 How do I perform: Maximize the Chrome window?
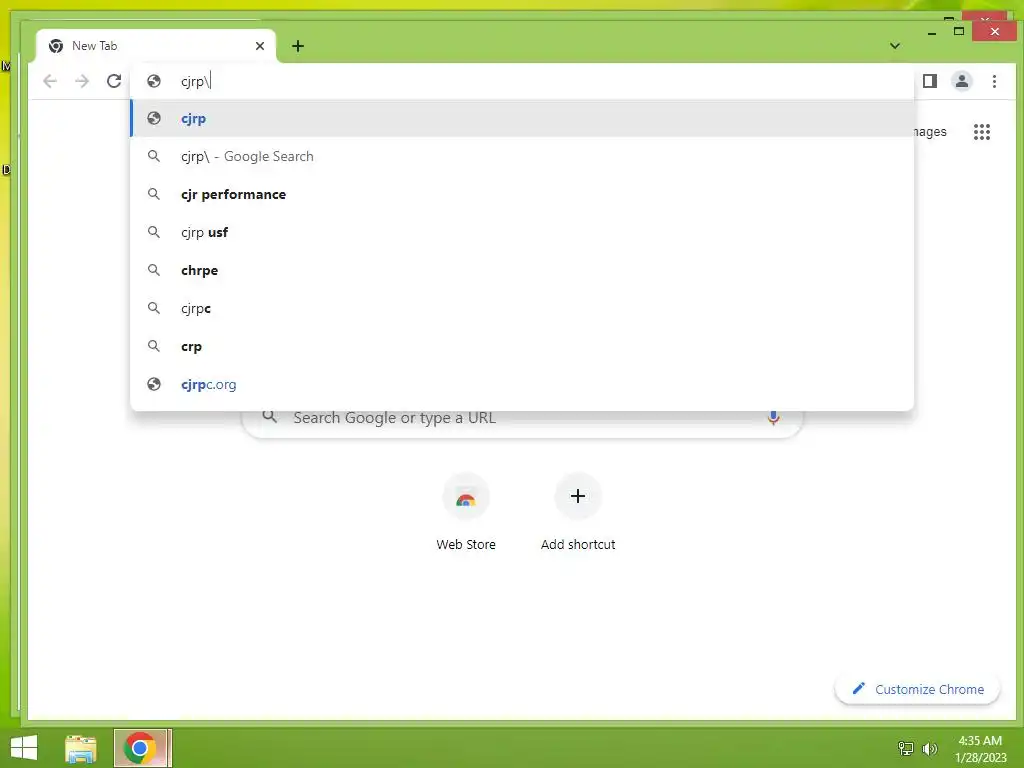(959, 31)
